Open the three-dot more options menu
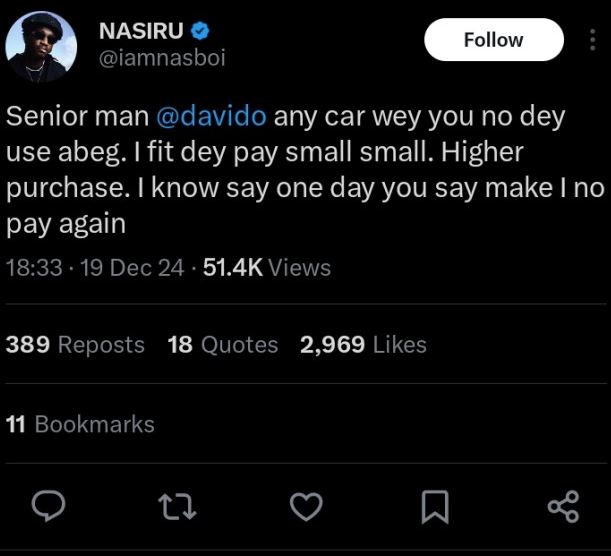The image size is (611, 556). point(590,40)
